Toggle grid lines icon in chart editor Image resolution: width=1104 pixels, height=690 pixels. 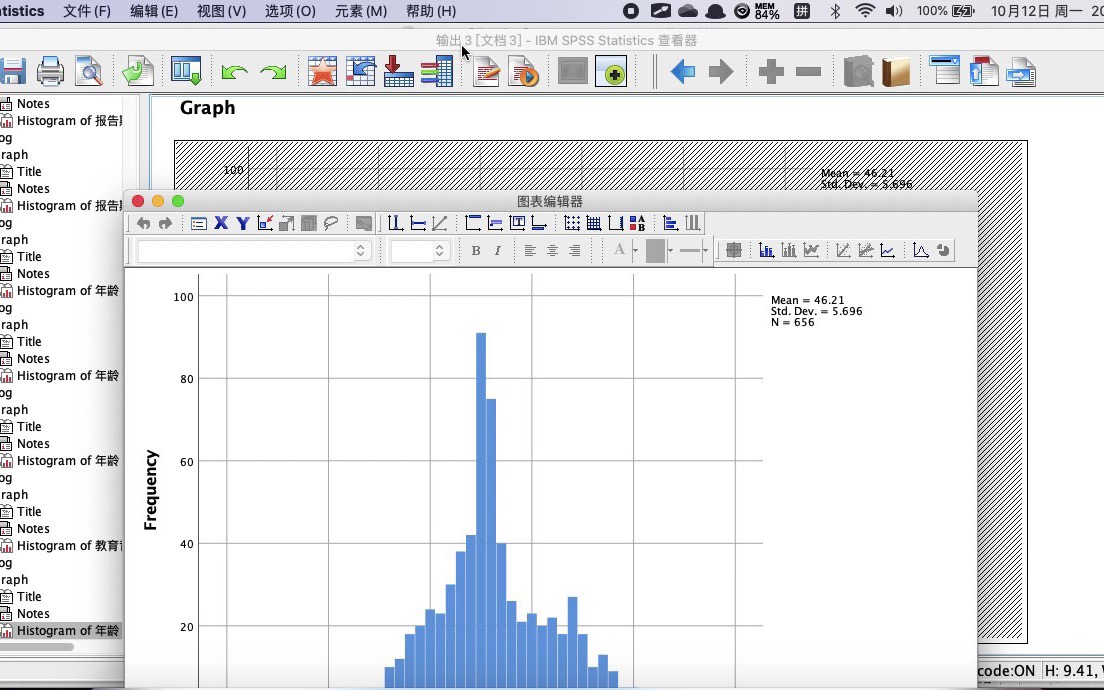click(x=594, y=223)
